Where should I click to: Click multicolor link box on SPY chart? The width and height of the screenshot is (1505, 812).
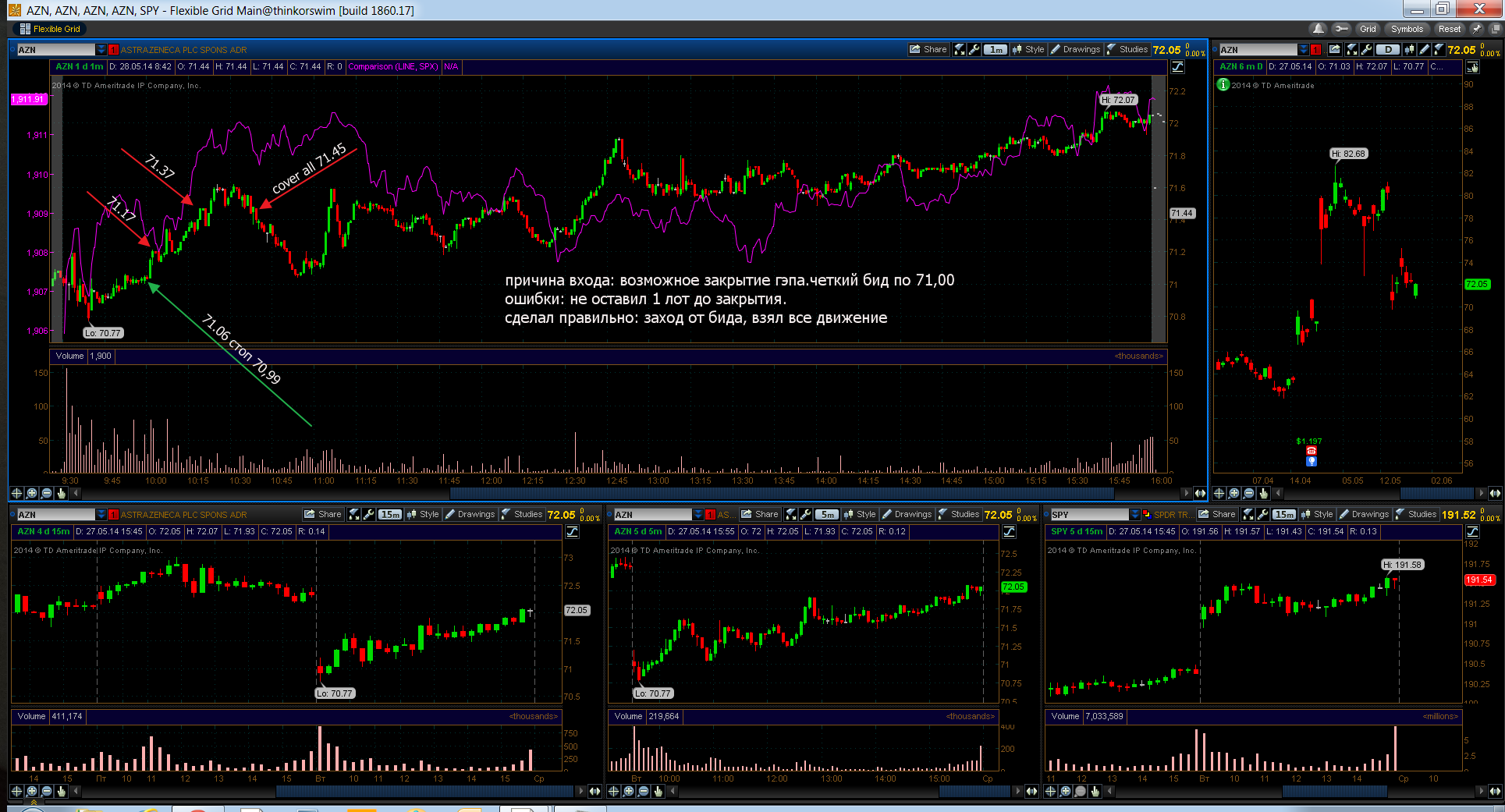click(x=1146, y=515)
